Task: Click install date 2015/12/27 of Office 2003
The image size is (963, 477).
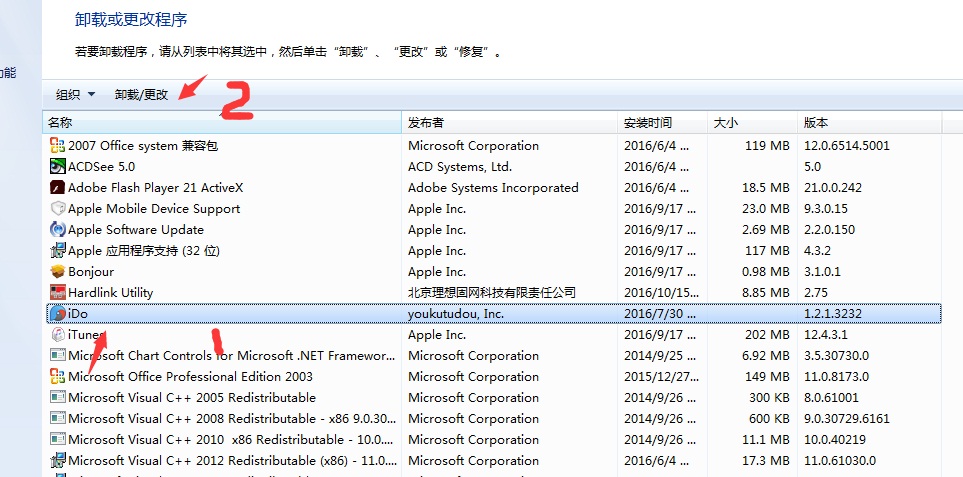Action: click(660, 376)
